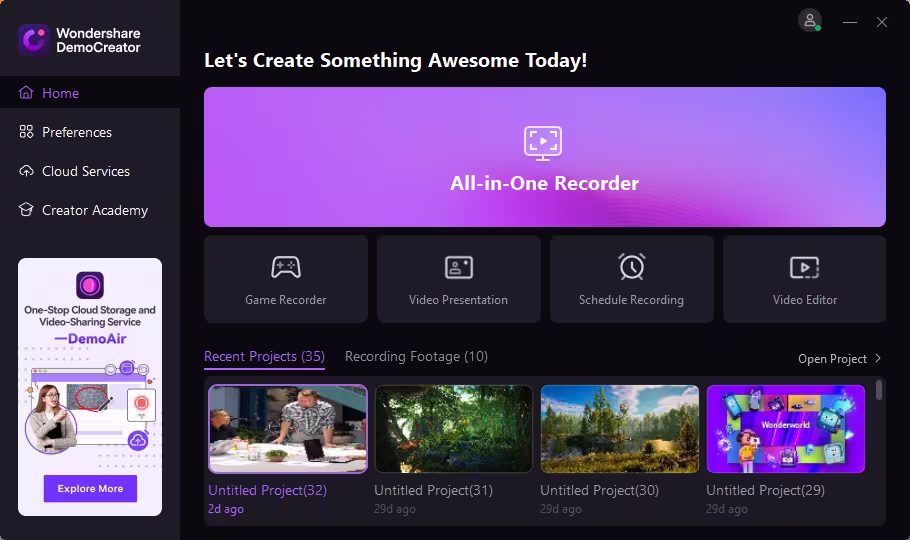Minimize the DemoCreator window

pyautogui.click(x=850, y=22)
